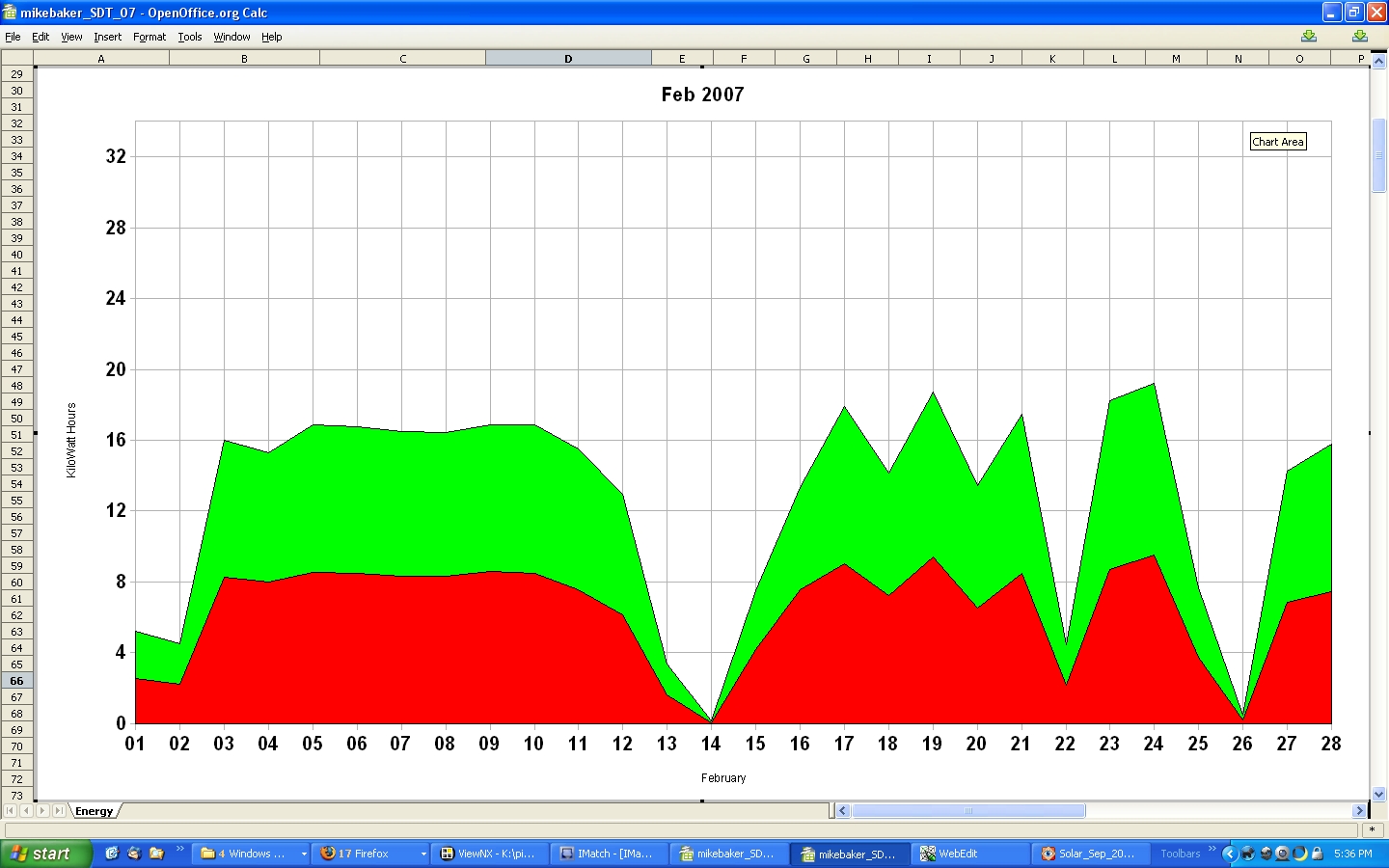1389x868 pixels.
Task: Click the Windows Start button
Action: (45, 854)
